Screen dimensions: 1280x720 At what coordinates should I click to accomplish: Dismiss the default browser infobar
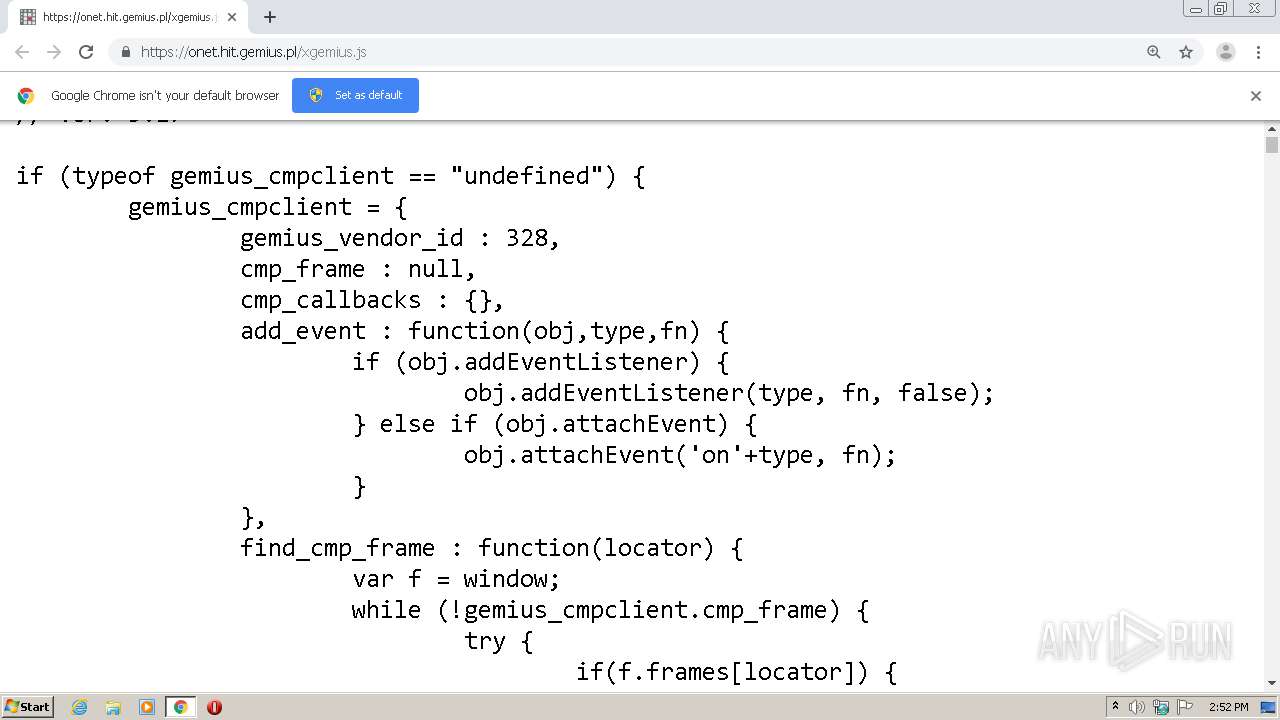(1256, 96)
